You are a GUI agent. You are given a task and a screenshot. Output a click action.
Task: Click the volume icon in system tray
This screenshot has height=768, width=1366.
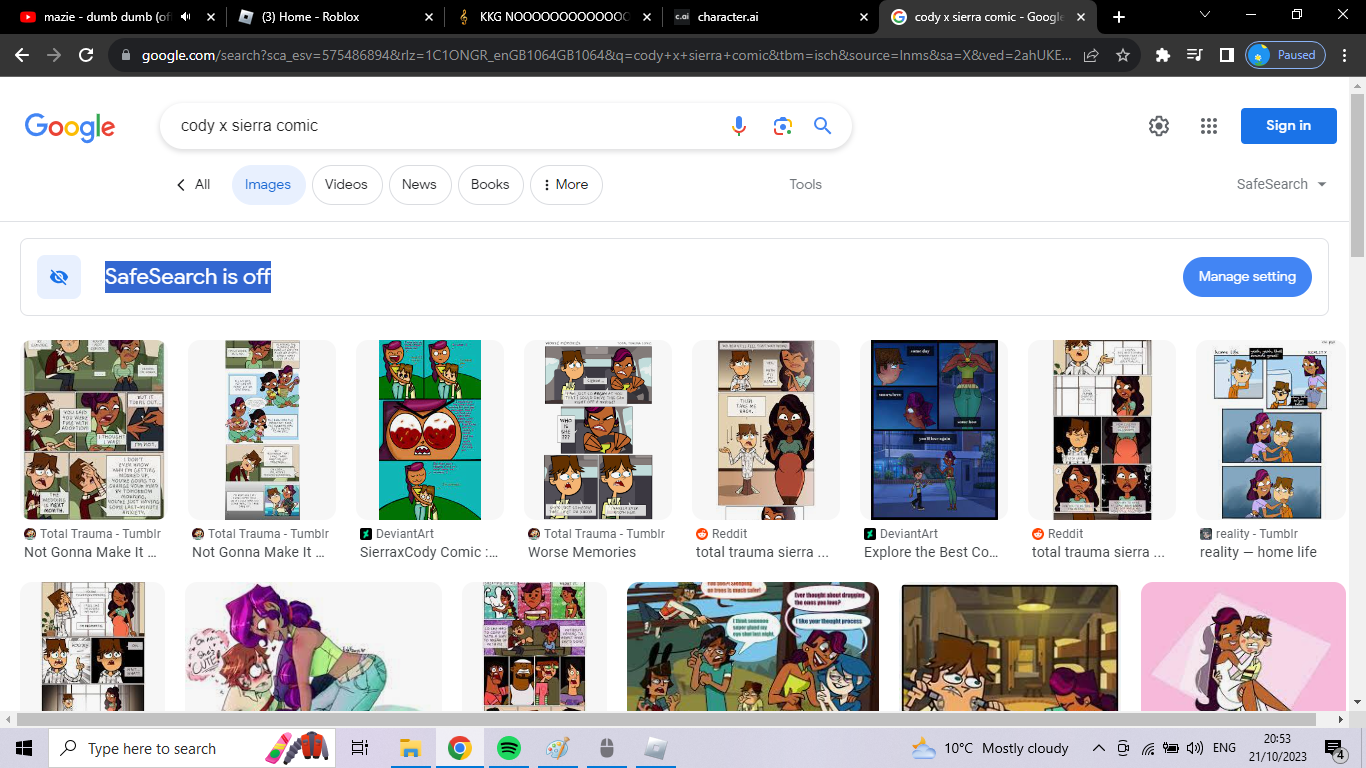click(x=1194, y=748)
